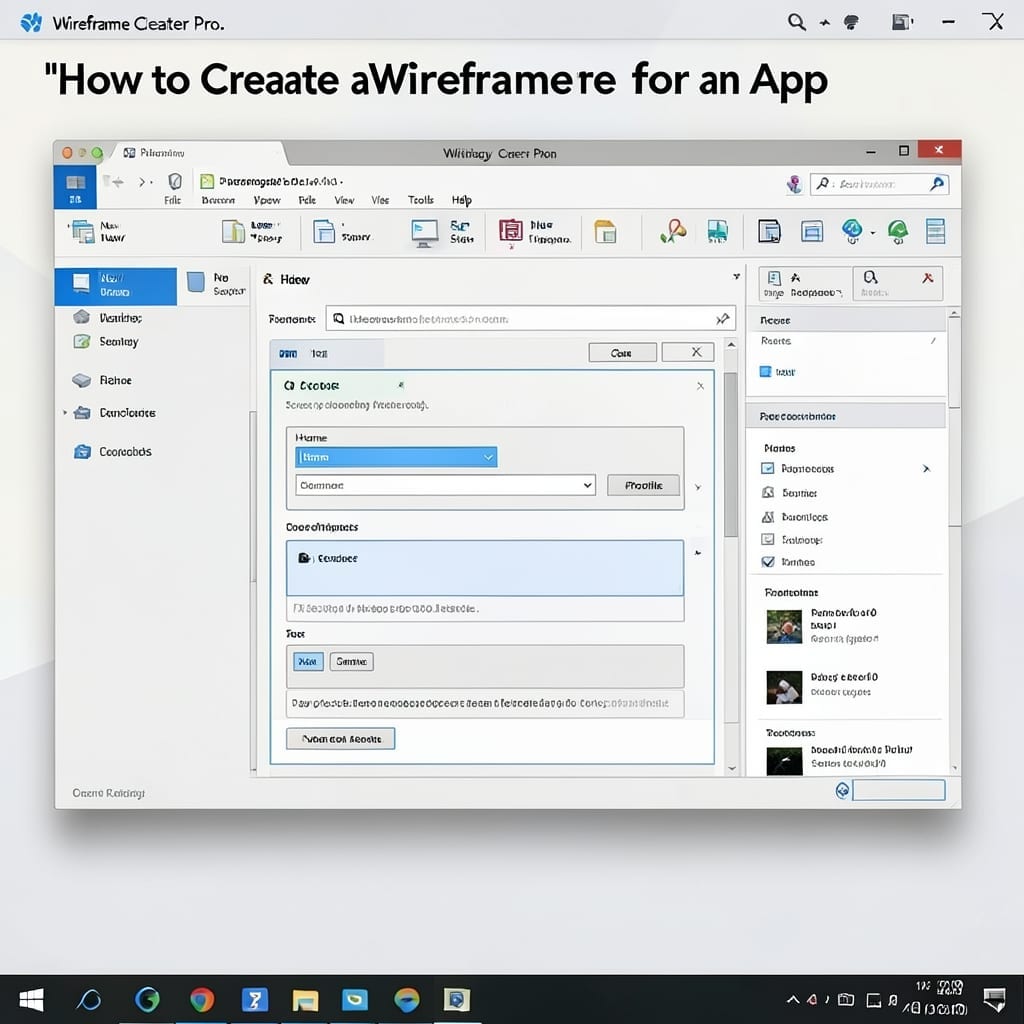Screen dimensions: 1024x1024
Task: Toggle the Snlnooge checkbox
Action: (768, 539)
